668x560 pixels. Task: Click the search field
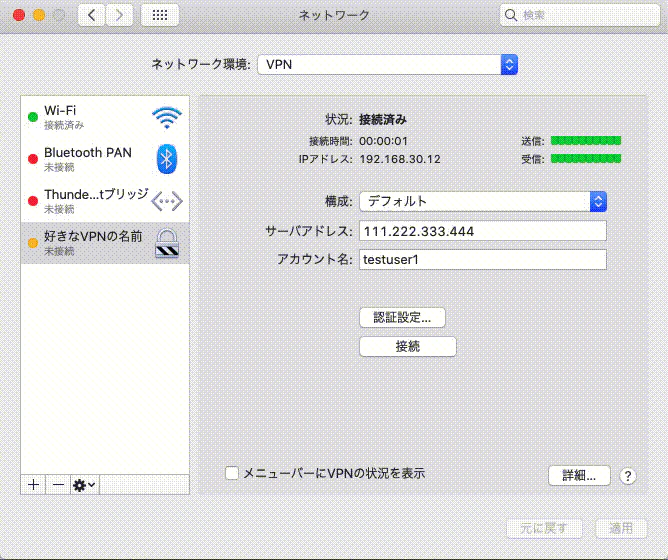(x=579, y=15)
